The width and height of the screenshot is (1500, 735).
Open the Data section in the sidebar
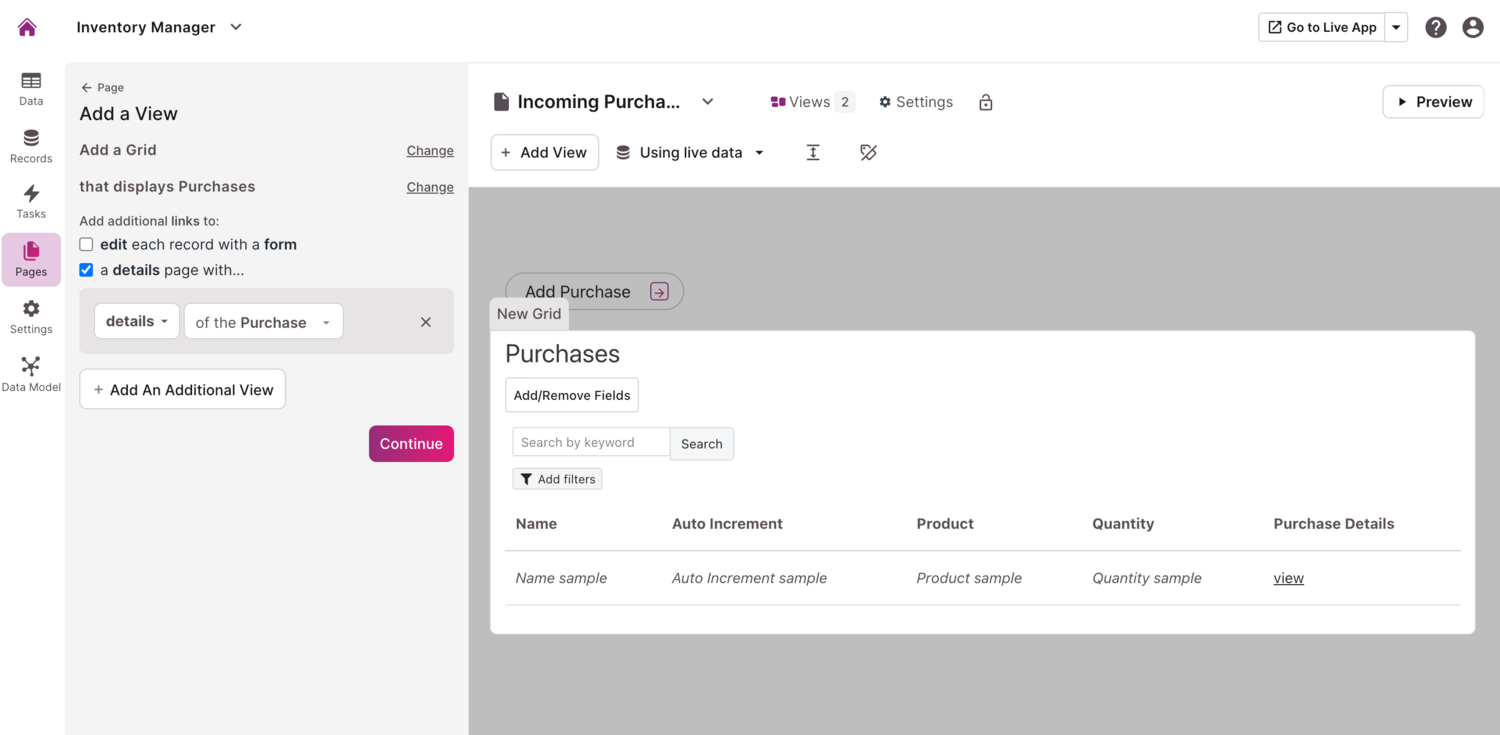[x=30, y=88]
